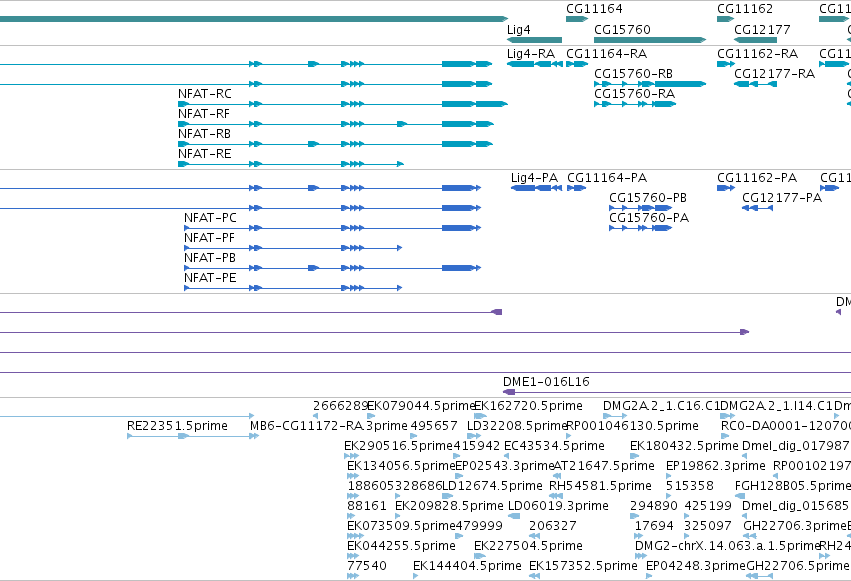Click the NFAT-RC transcript label
Screen dimensions: 851x581
tap(205, 93)
